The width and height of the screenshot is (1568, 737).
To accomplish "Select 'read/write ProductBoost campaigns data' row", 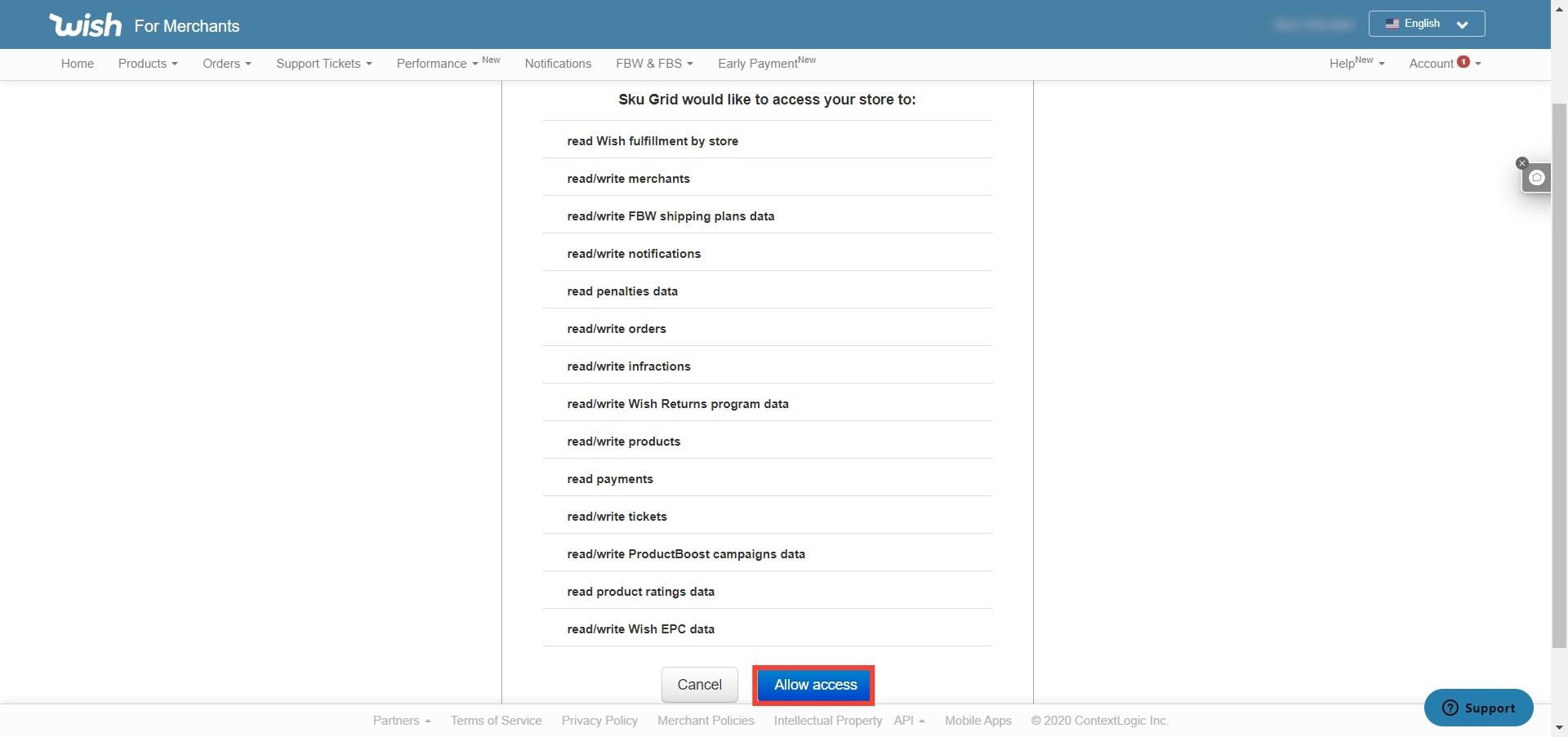I will click(767, 554).
